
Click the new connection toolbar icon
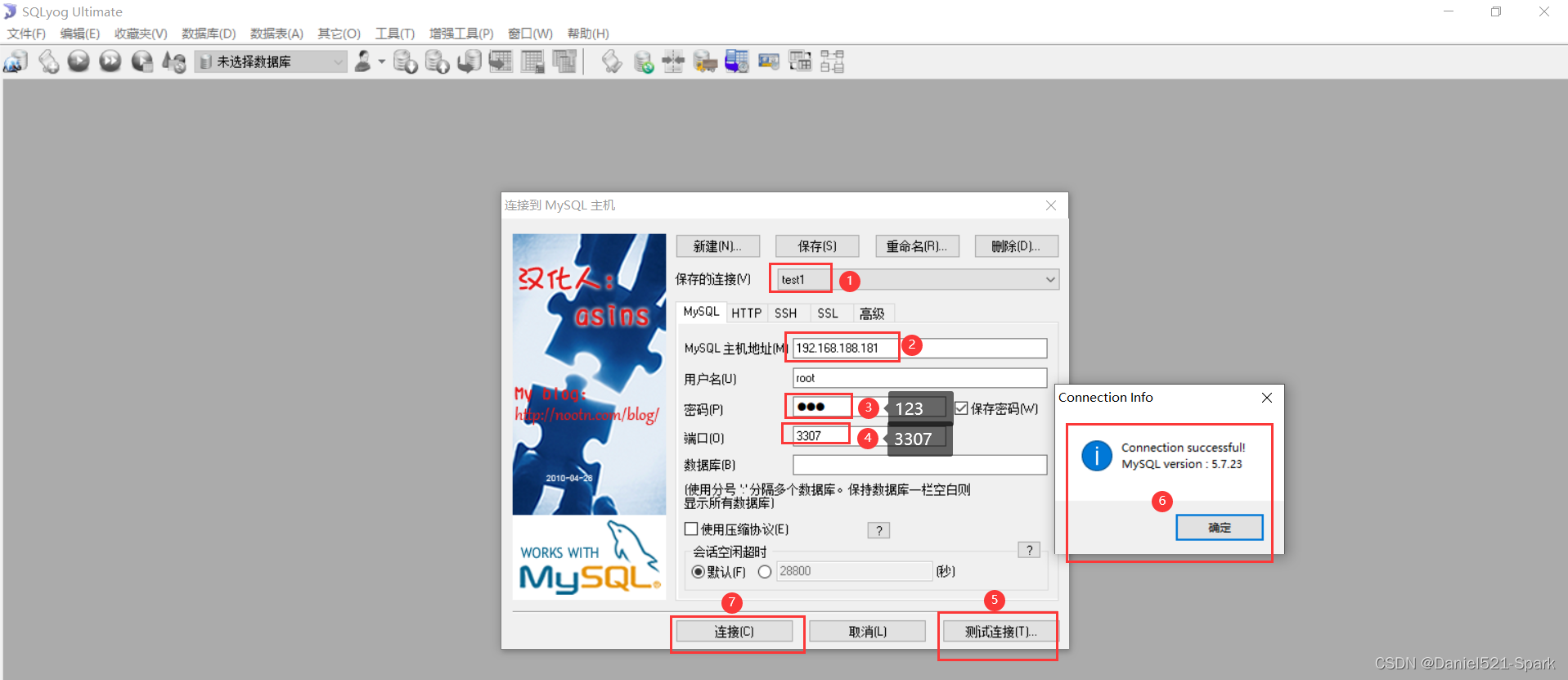coord(16,61)
